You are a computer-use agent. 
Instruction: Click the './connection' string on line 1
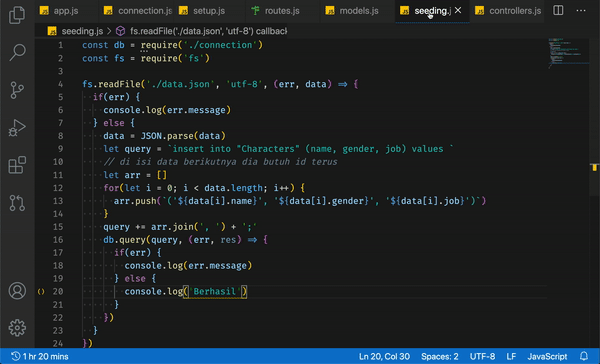click(220, 45)
